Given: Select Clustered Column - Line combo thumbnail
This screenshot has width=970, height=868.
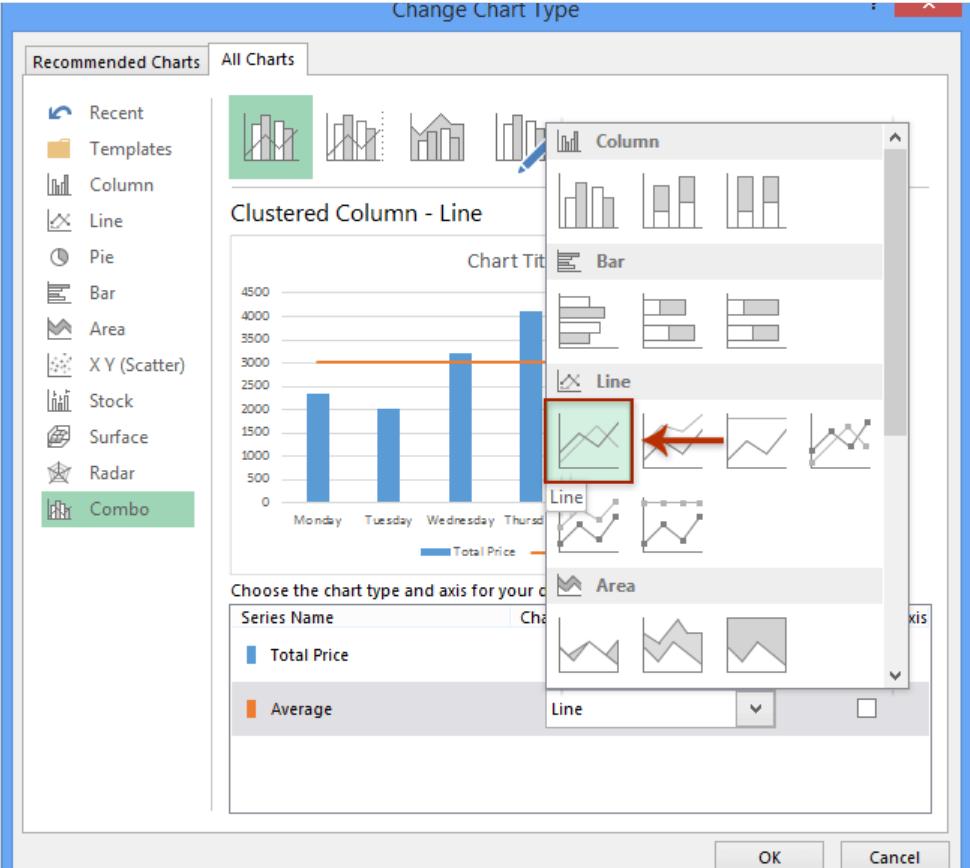Looking at the screenshot, I should (270, 137).
